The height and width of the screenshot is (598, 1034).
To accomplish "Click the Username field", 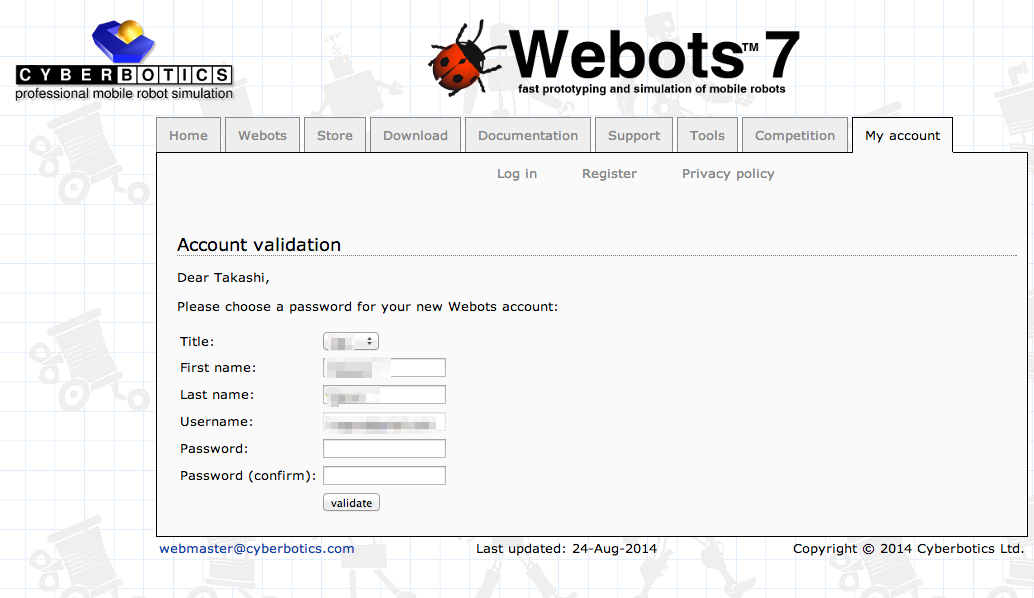I will coord(384,422).
